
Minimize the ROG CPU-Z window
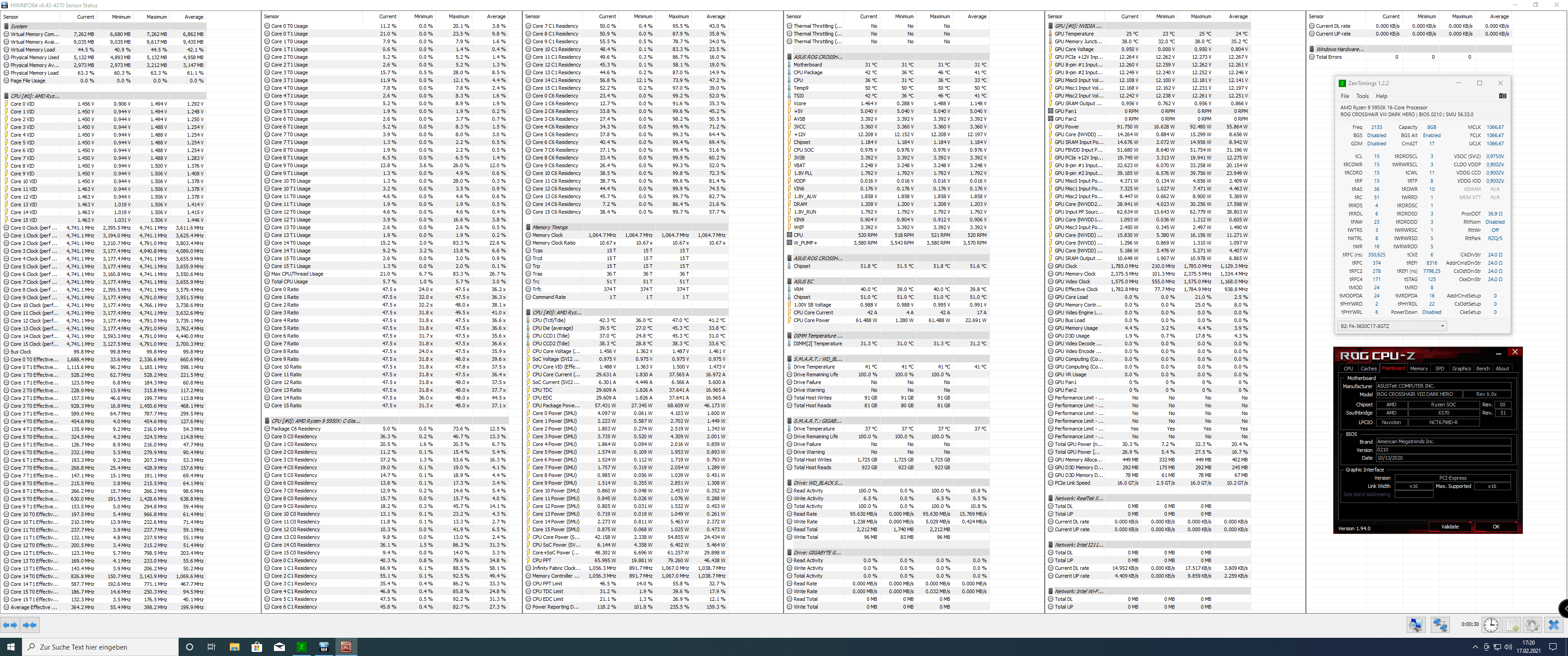[x=1498, y=353]
